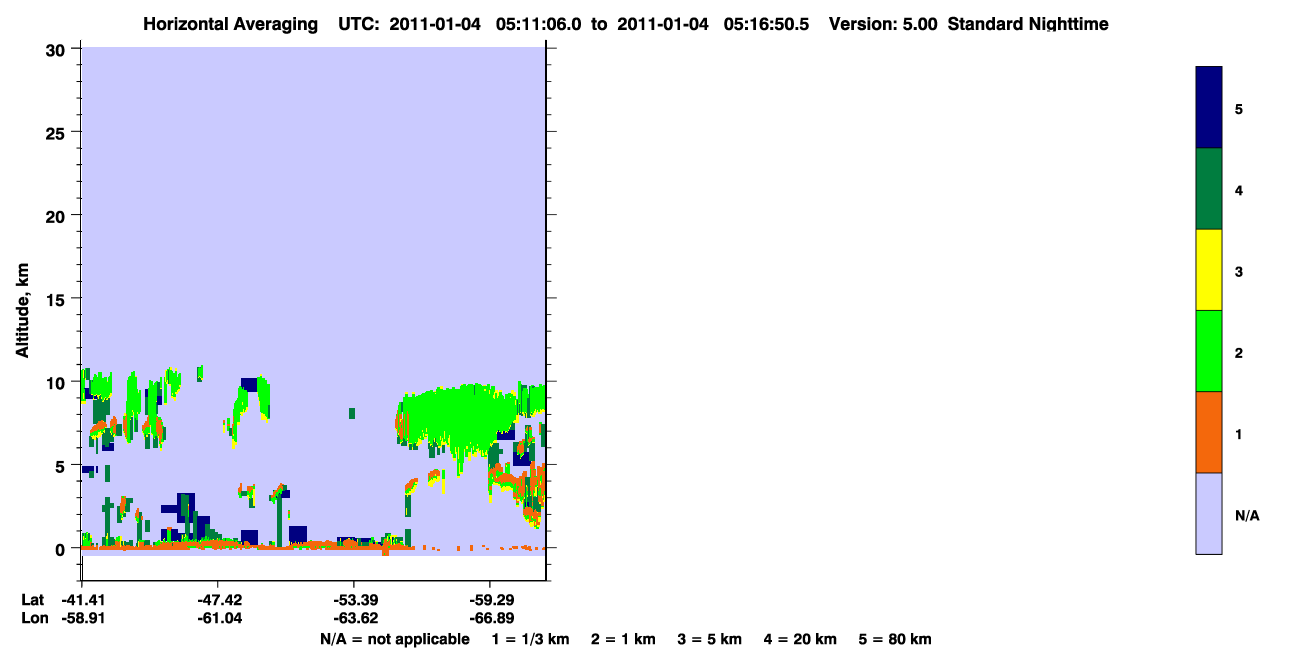Click latitude value -41.41

(82, 600)
